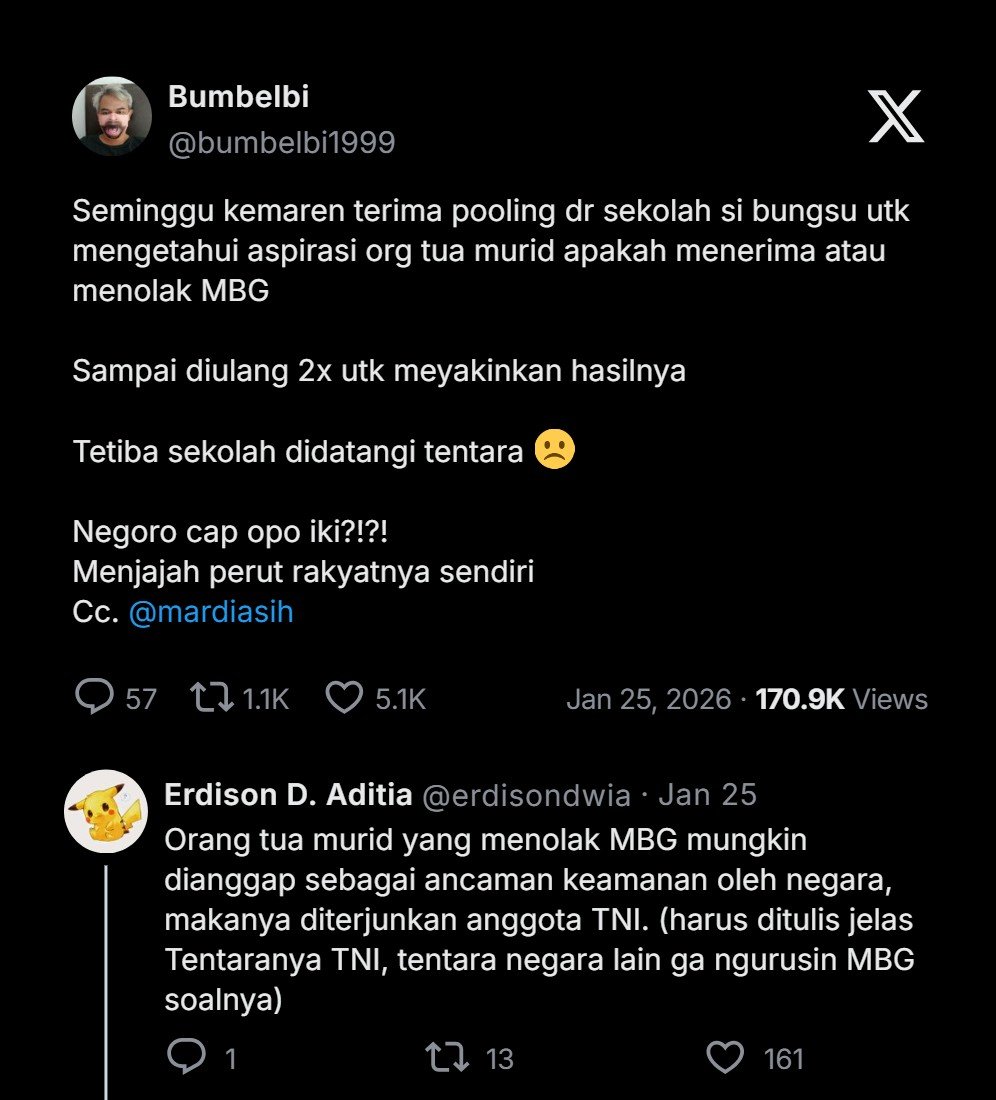Open Erdison's Pikachu avatar
This screenshot has height=1100, width=996.
coord(106,810)
